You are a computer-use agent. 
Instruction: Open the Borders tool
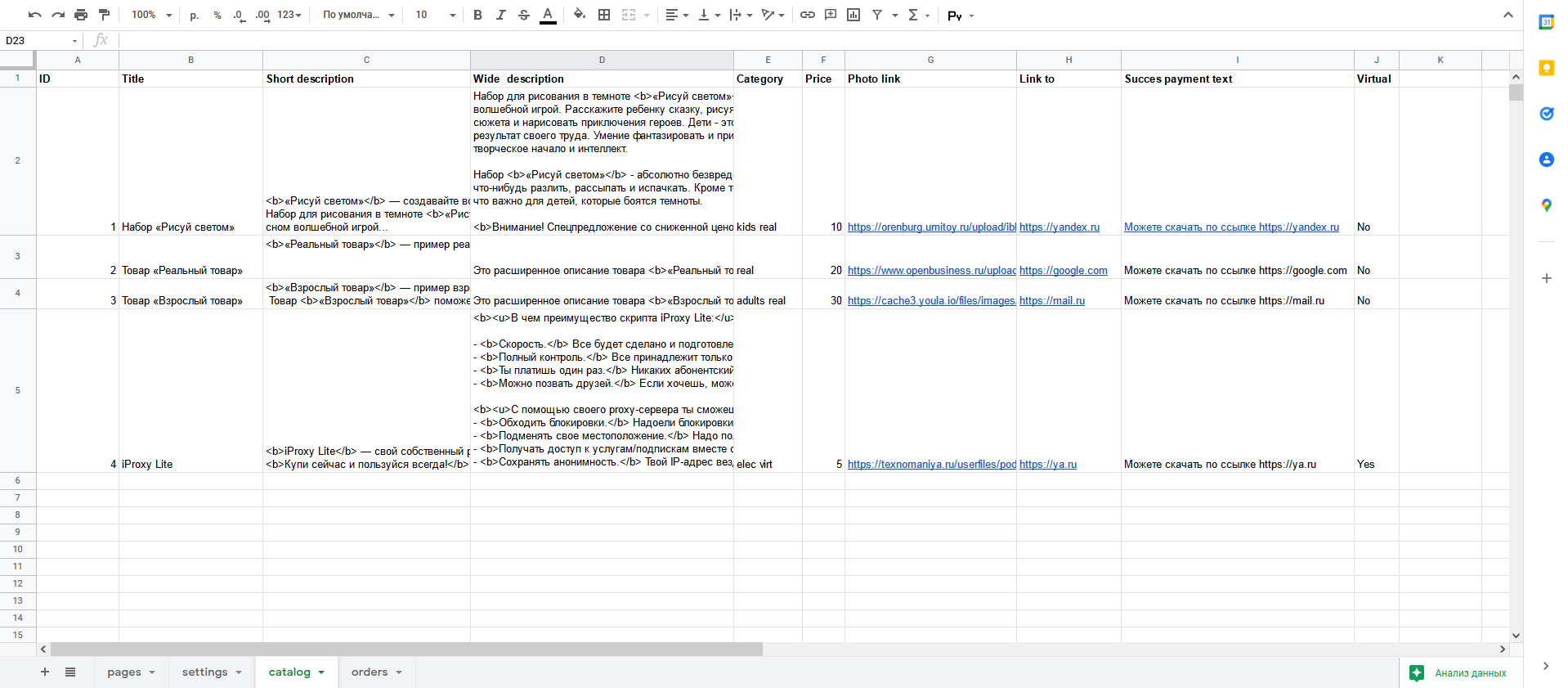click(x=604, y=15)
